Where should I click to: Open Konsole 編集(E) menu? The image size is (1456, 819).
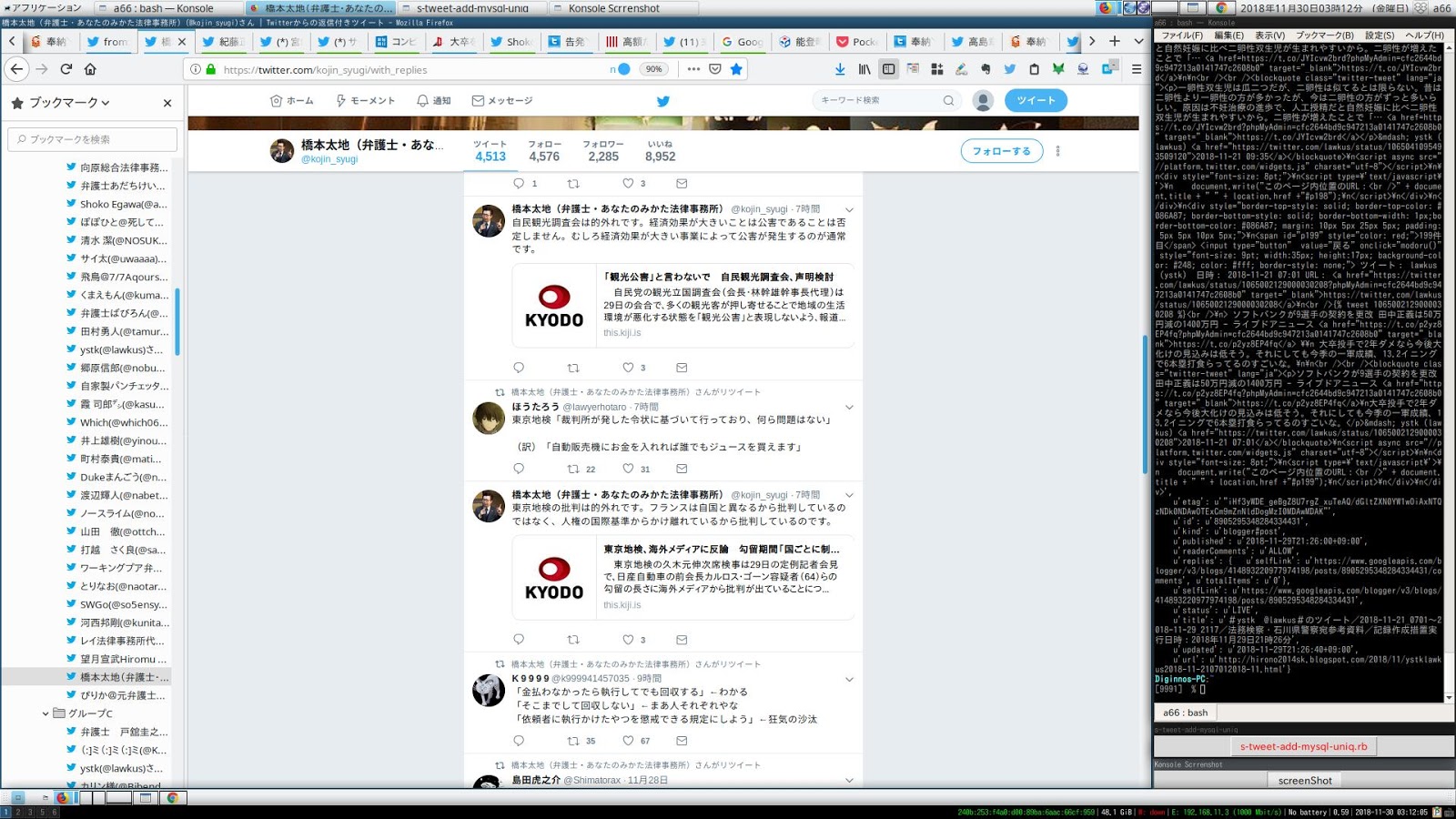1228,35
